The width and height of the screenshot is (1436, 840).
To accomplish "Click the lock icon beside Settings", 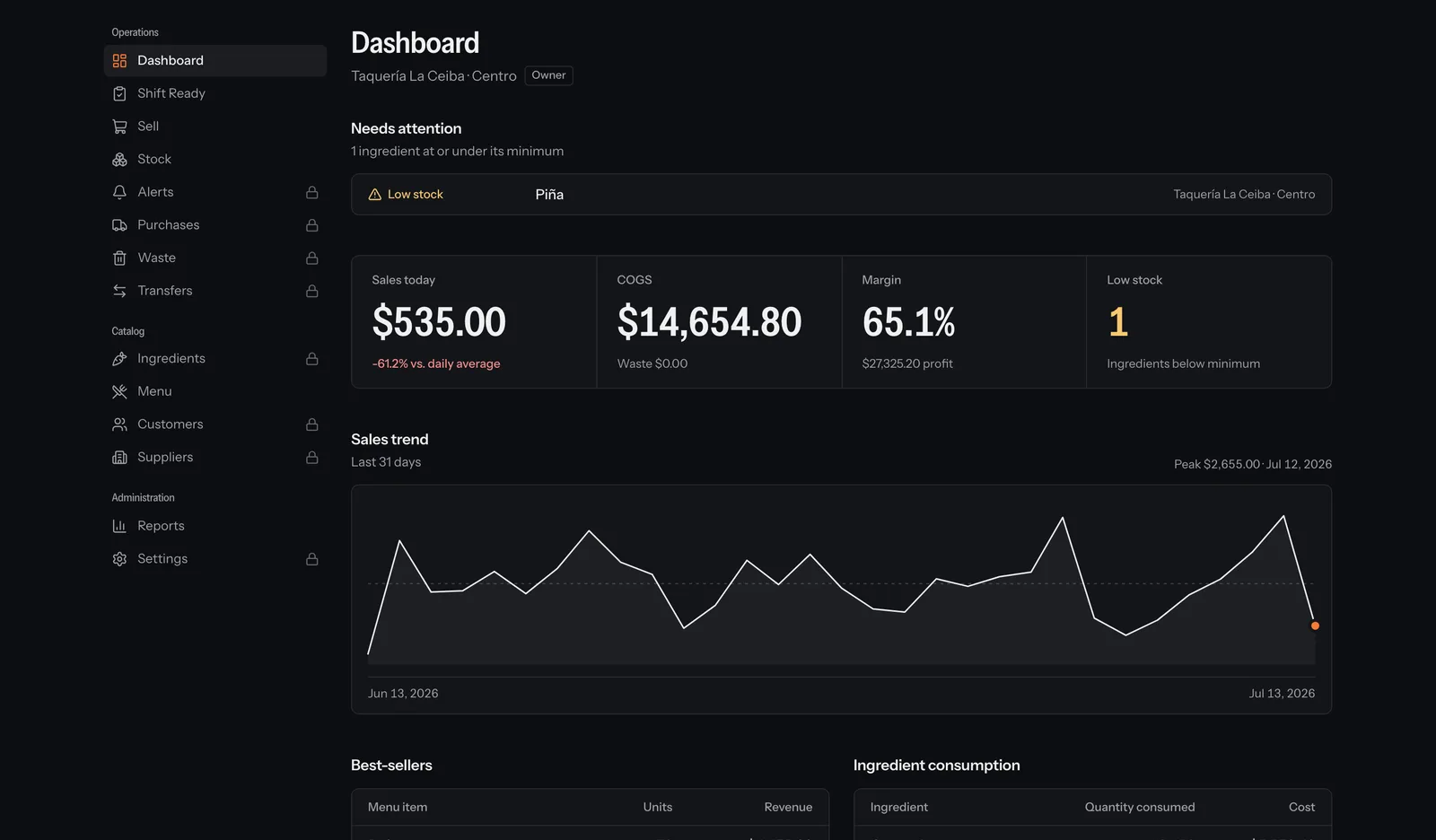I will pos(312,559).
